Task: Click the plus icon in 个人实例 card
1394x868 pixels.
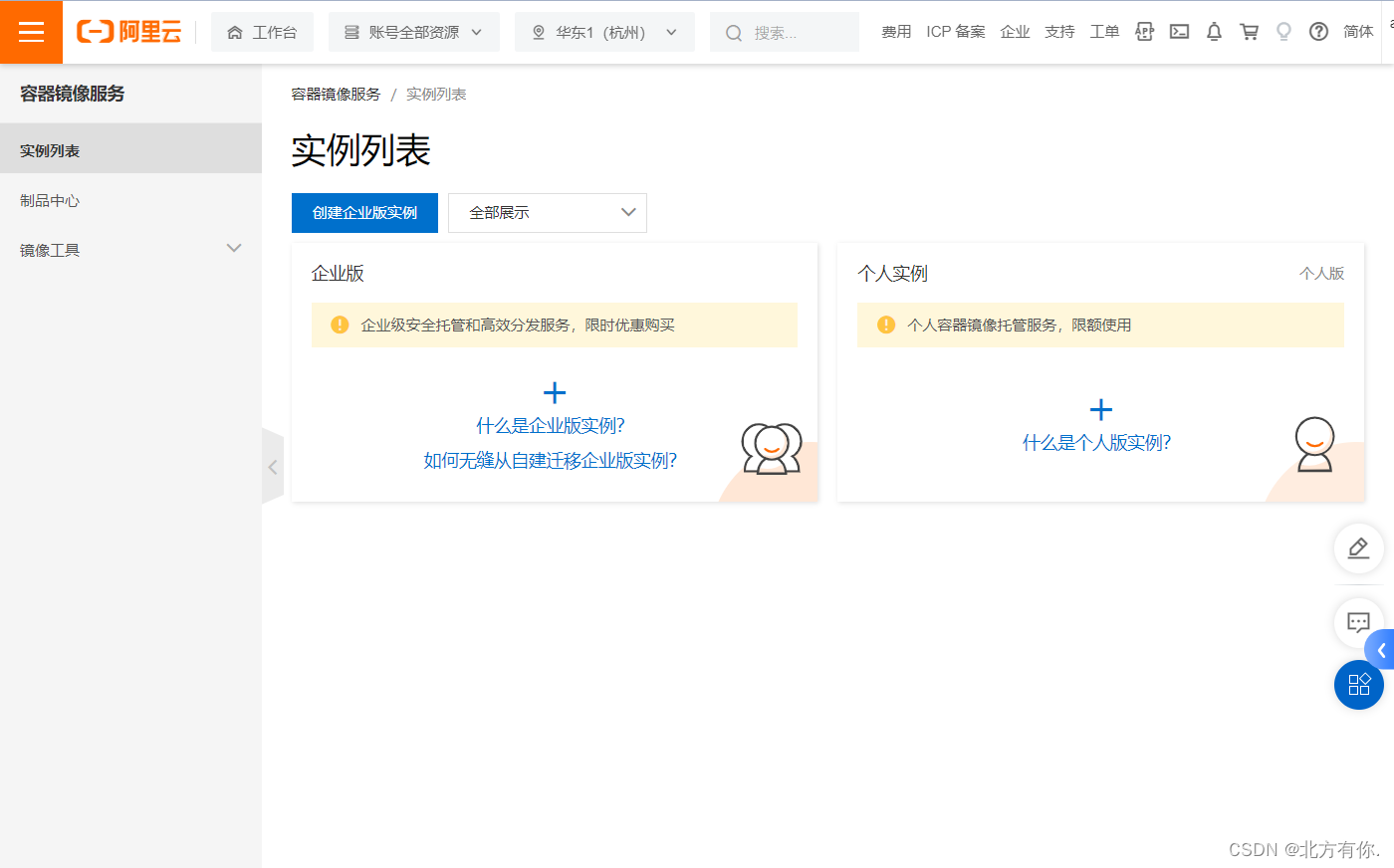Action: [1101, 410]
